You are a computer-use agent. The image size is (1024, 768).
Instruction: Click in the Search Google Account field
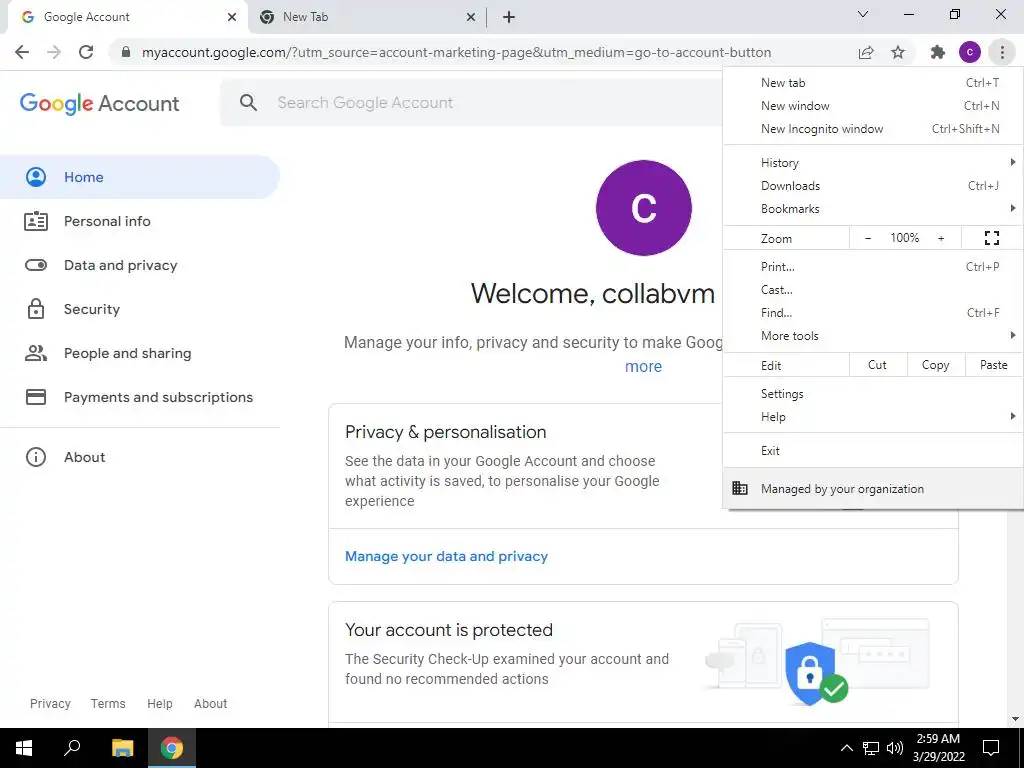point(472,103)
